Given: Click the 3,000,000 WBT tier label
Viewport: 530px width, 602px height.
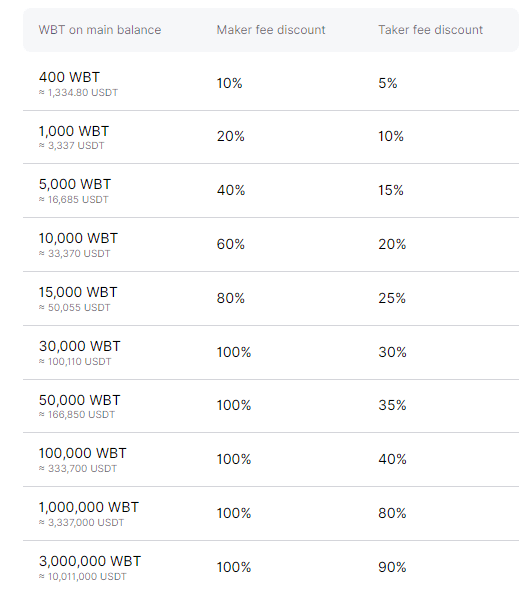Looking at the screenshot, I should pos(90,562).
